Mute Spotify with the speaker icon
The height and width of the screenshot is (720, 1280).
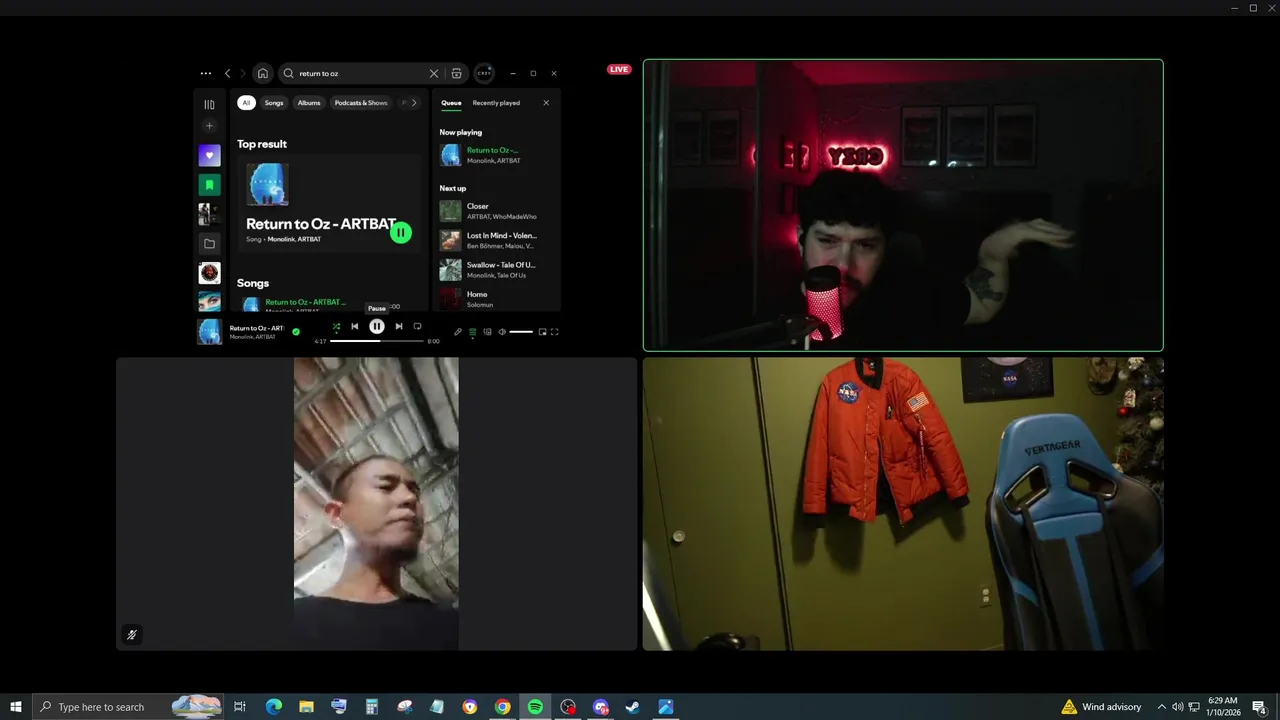point(502,332)
